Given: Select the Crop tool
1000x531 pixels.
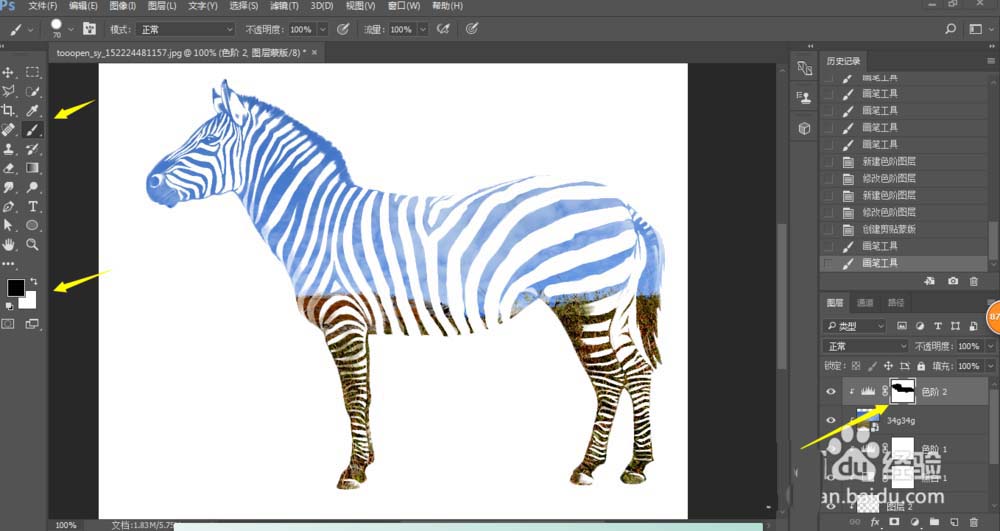Looking at the screenshot, I should tap(9, 110).
